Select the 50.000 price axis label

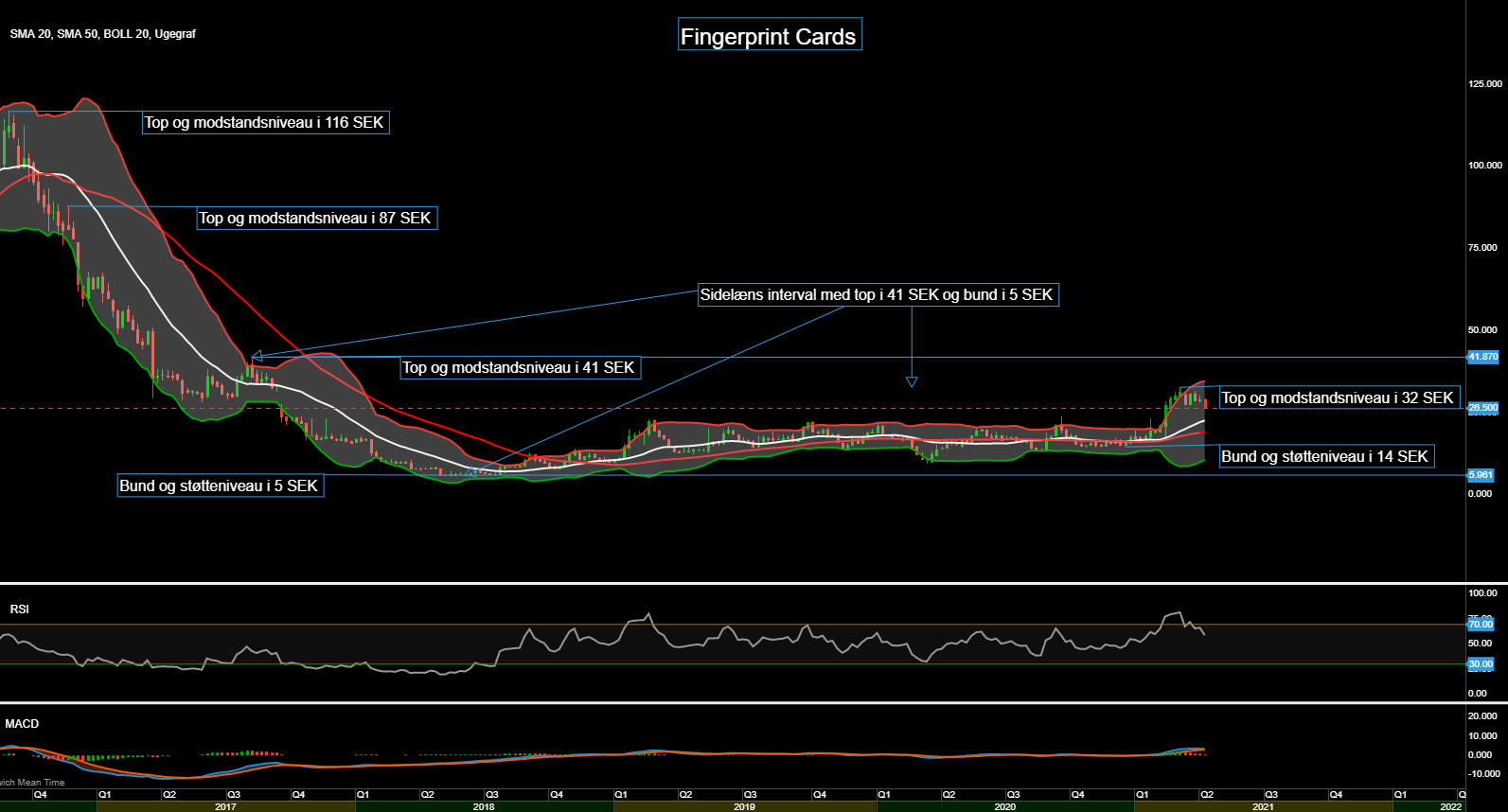1482,329
